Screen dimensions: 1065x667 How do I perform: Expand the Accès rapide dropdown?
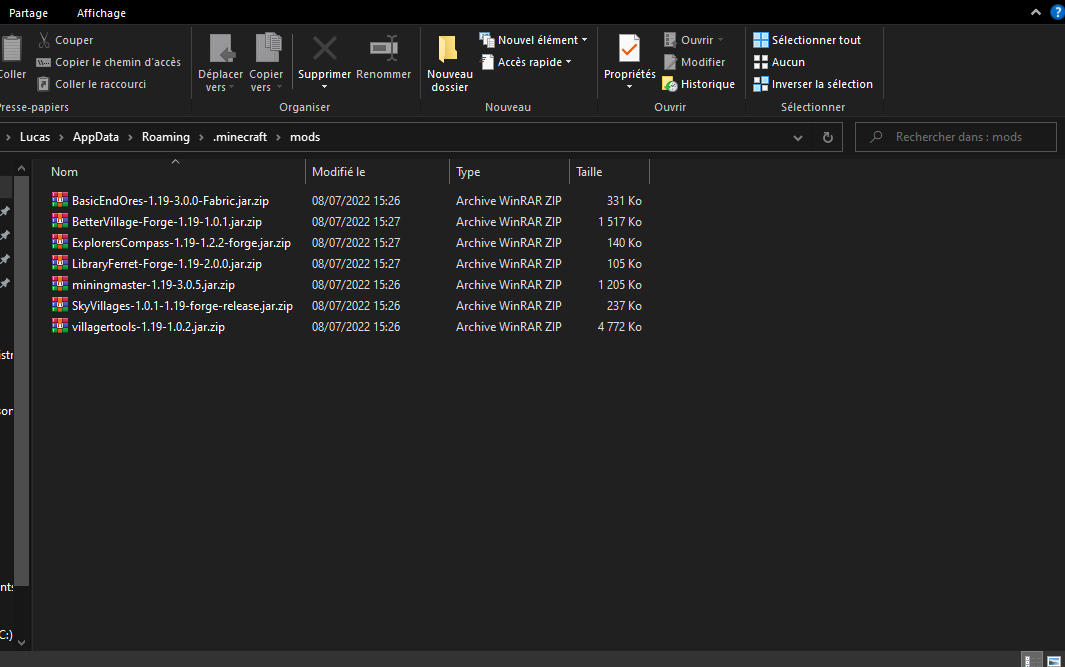pyautogui.click(x=568, y=62)
